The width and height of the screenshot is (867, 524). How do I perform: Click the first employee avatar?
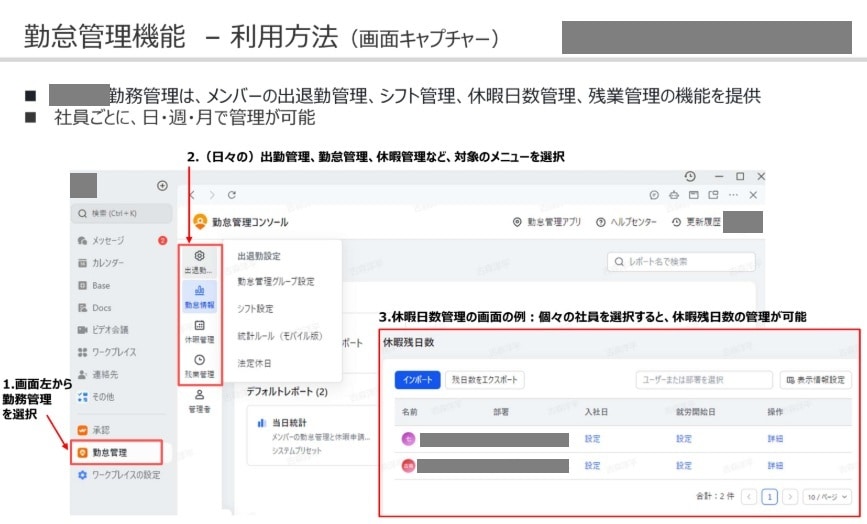[408, 439]
